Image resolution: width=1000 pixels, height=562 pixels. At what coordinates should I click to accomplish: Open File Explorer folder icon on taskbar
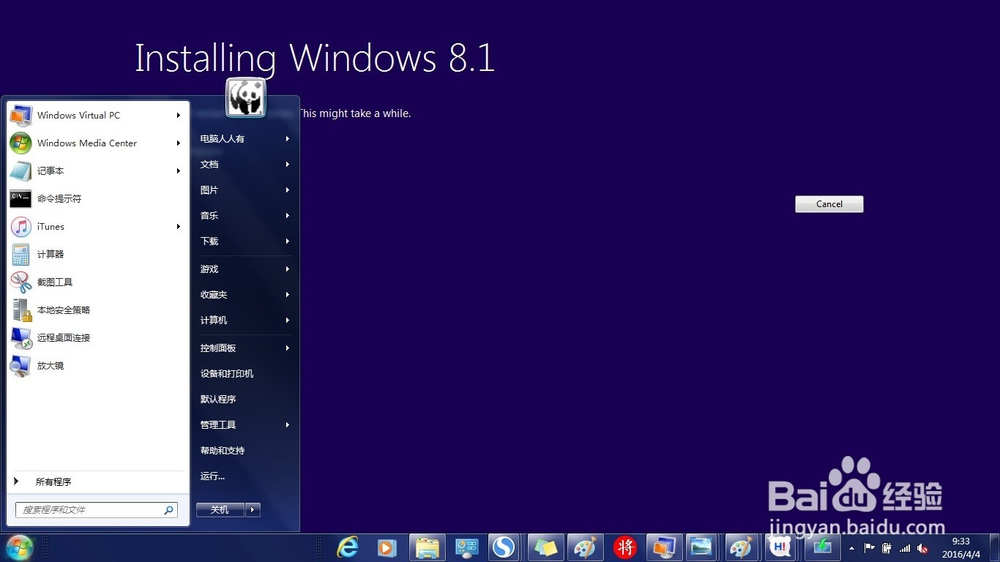click(427, 547)
